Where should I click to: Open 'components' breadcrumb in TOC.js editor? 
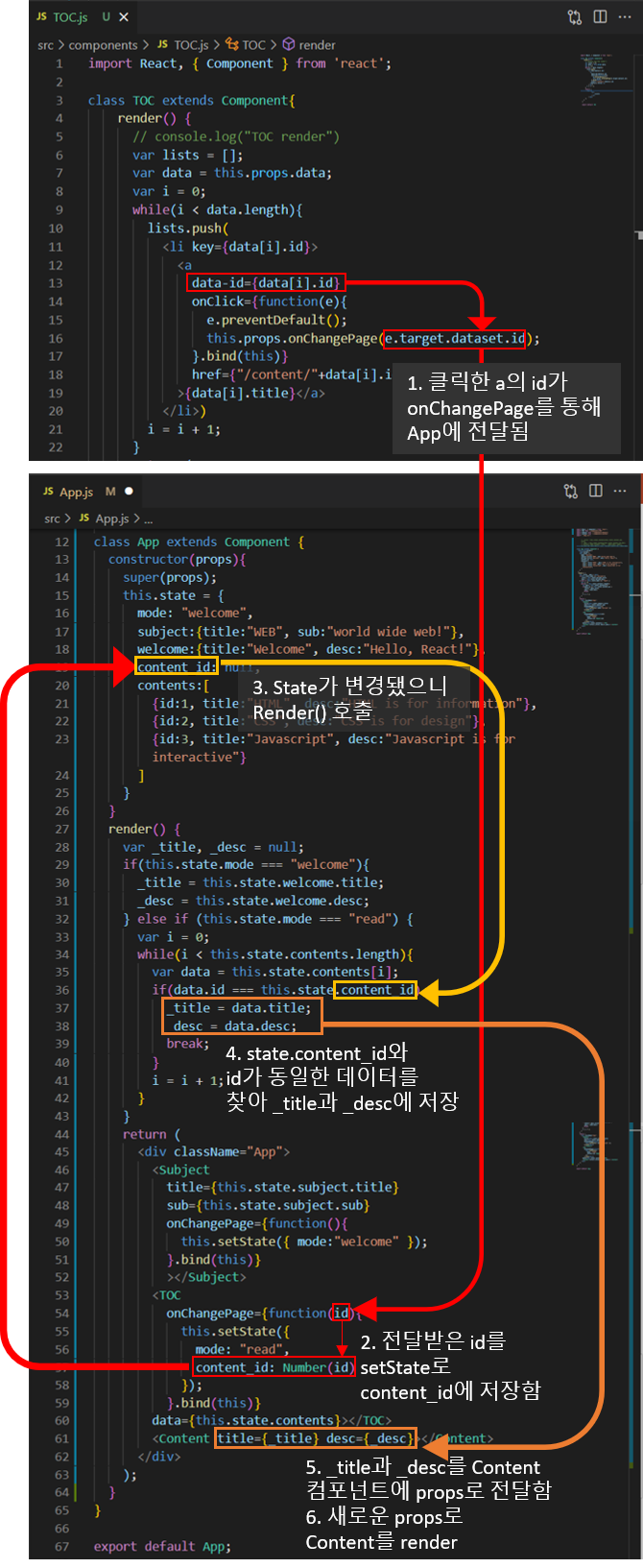click(103, 45)
